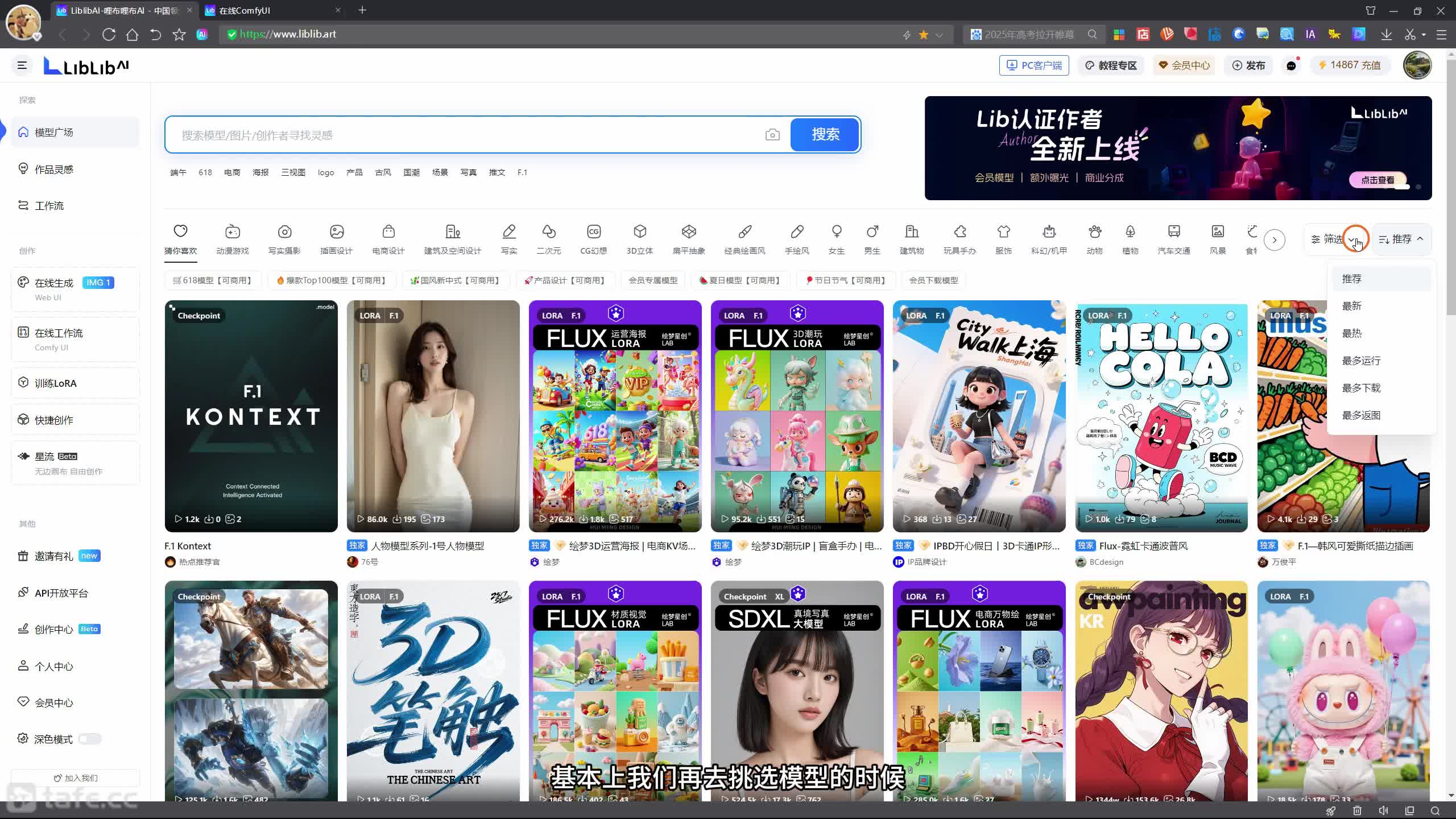Open the browser downloads icon

click(x=1386, y=35)
